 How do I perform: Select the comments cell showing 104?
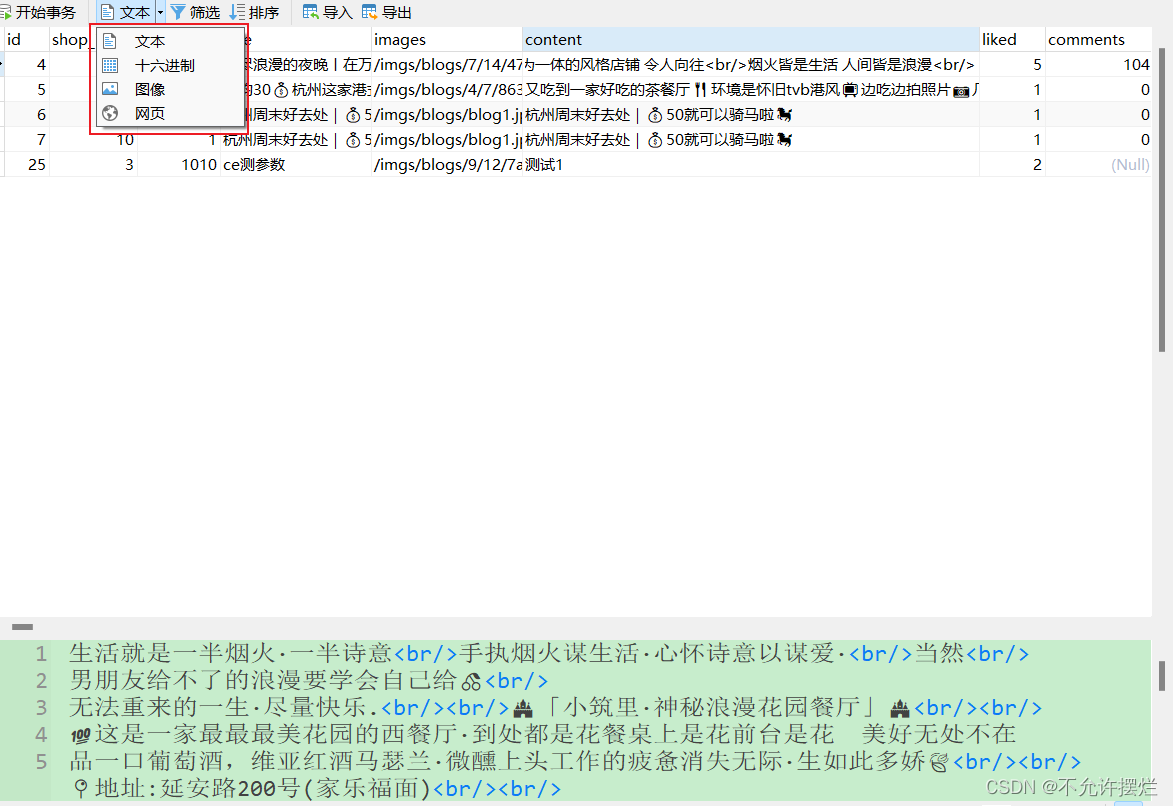click(1098, 64)
